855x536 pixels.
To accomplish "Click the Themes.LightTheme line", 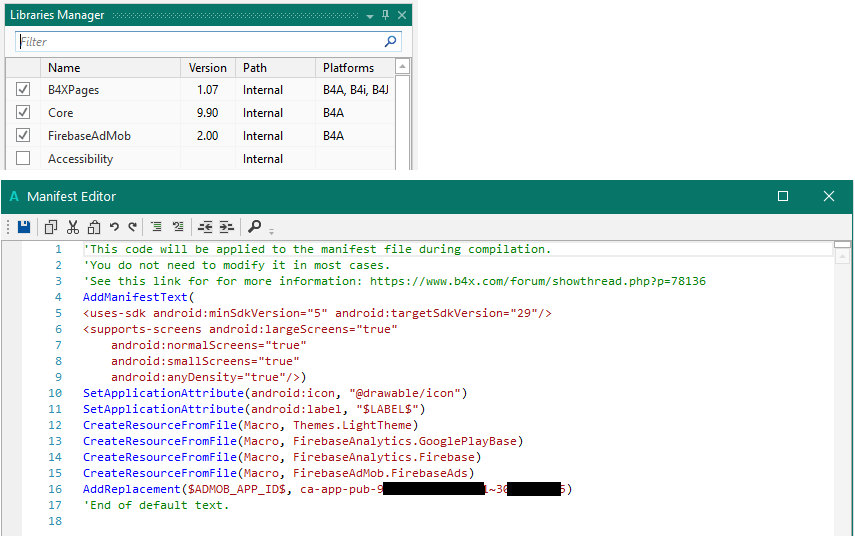I will [251, 425].
